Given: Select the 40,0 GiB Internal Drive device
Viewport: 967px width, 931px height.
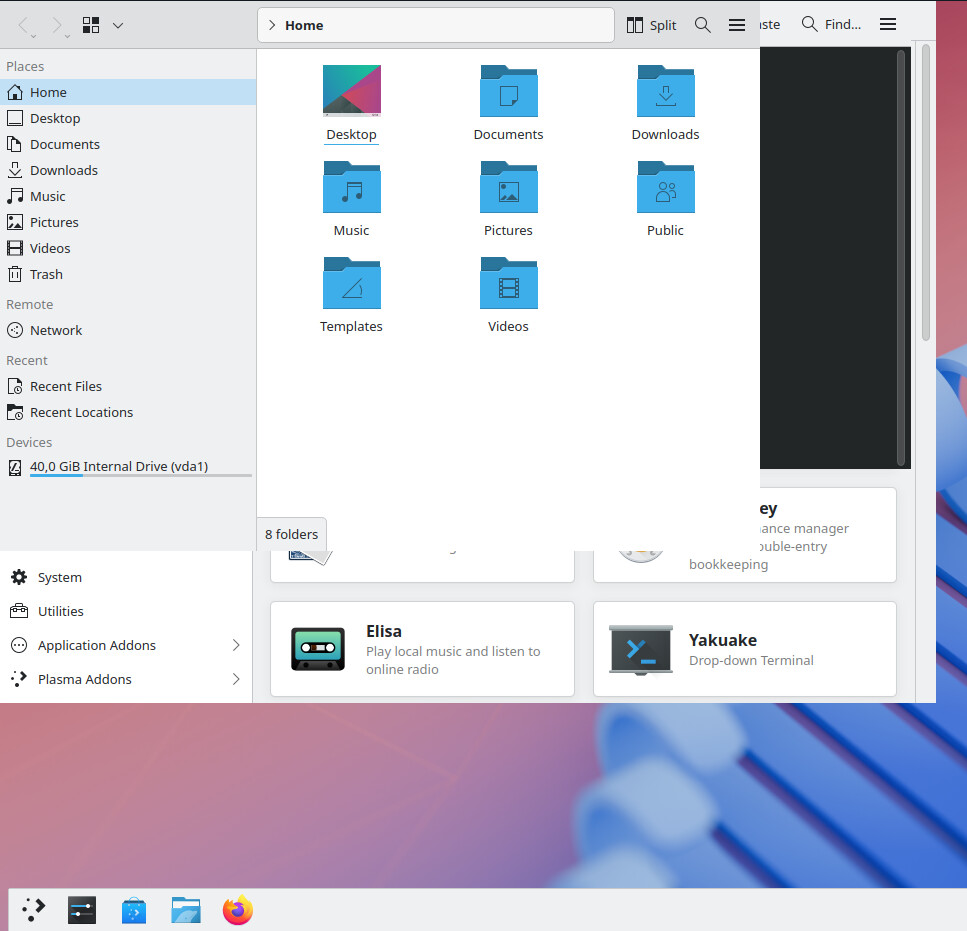Looking at the screenshot, I should tap(118, 466).
